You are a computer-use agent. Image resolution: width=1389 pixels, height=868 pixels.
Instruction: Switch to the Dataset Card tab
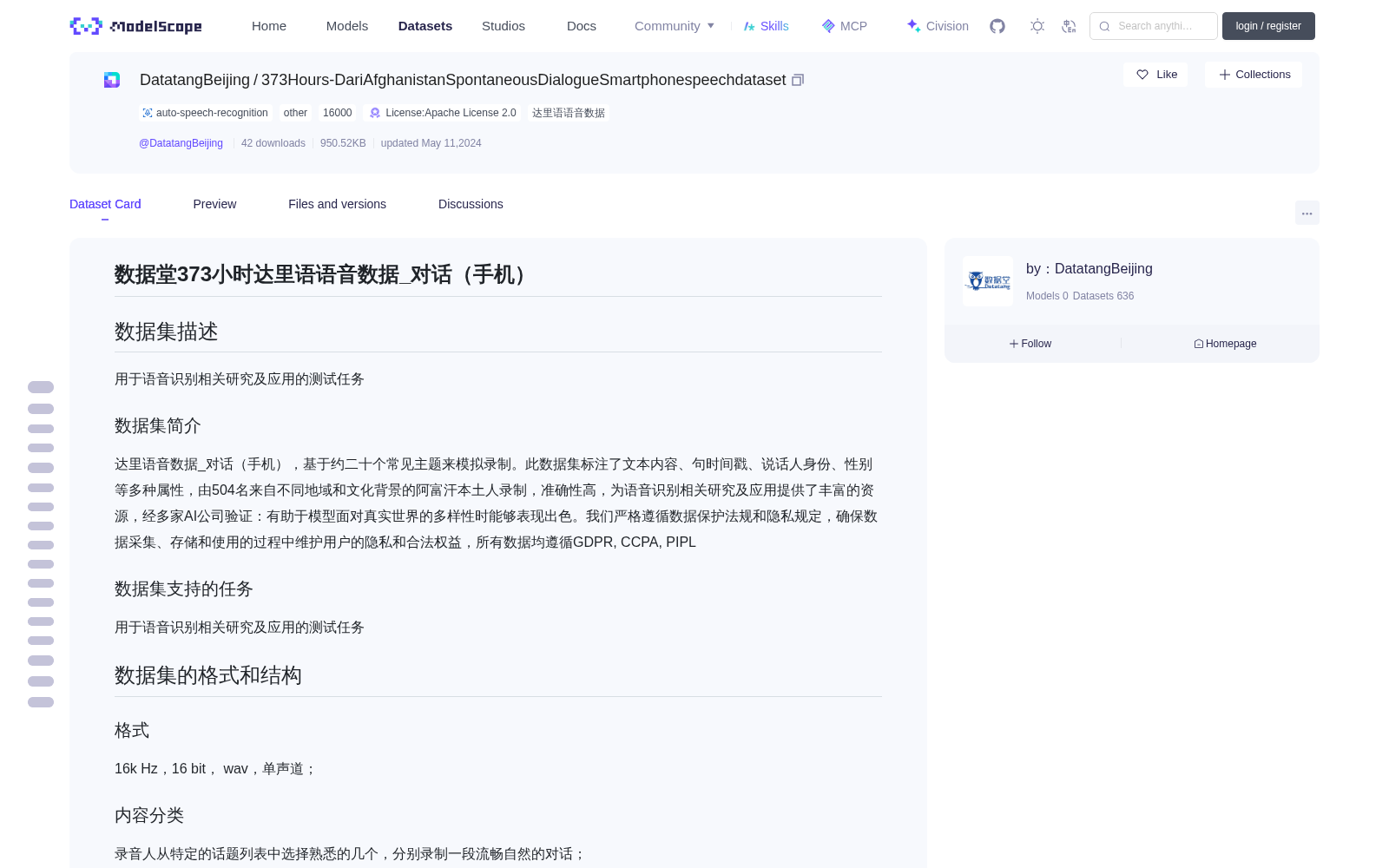[105, 204]
